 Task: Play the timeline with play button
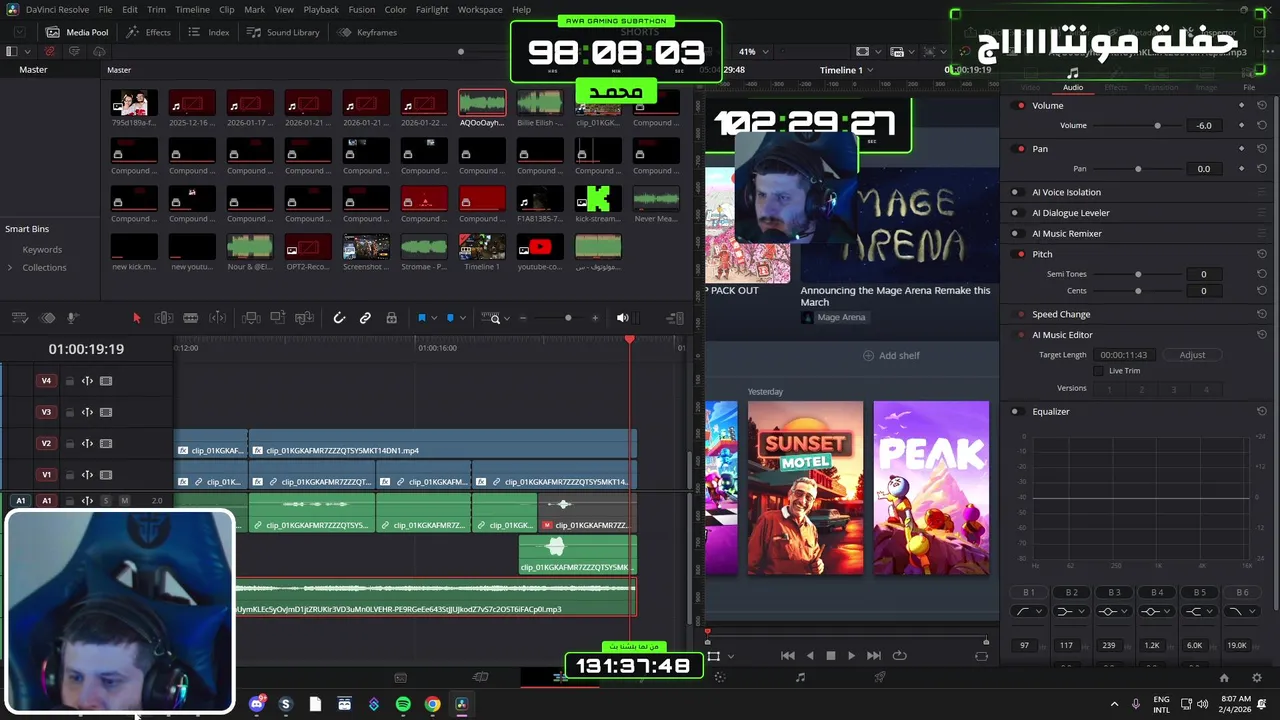tap(851, 656)
